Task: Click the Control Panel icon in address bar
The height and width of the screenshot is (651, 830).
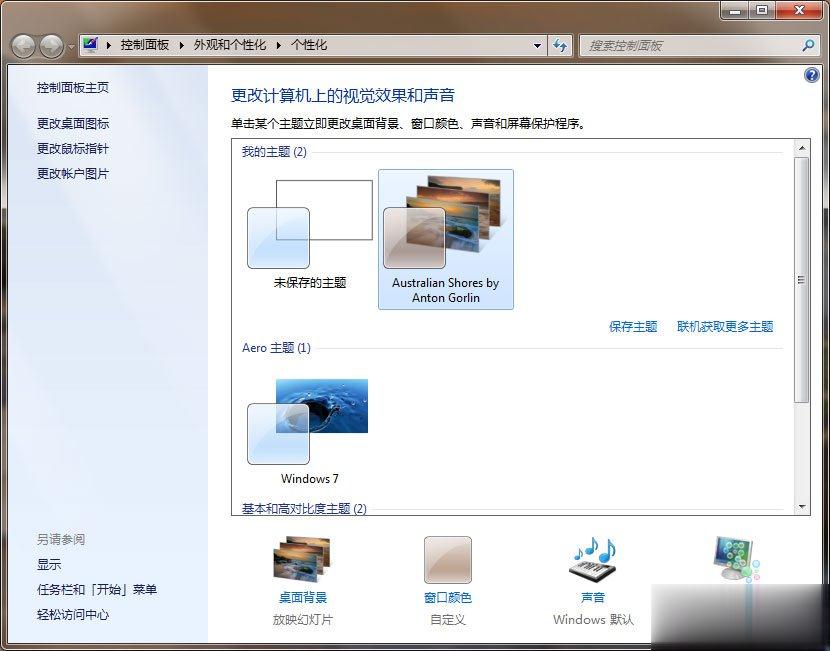Action: pyautogui.click(x=91, y=44)
